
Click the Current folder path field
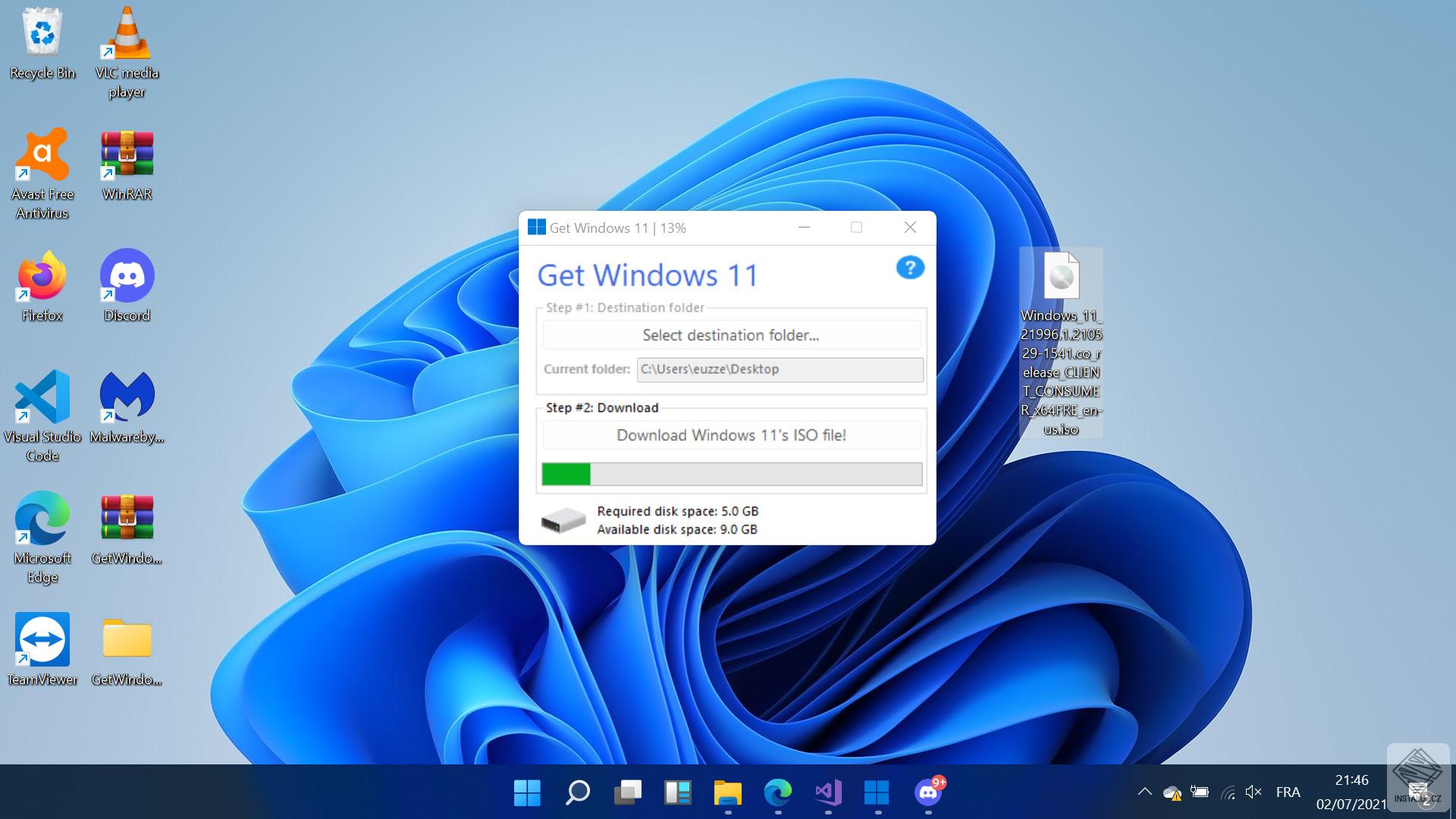(780, 369)
